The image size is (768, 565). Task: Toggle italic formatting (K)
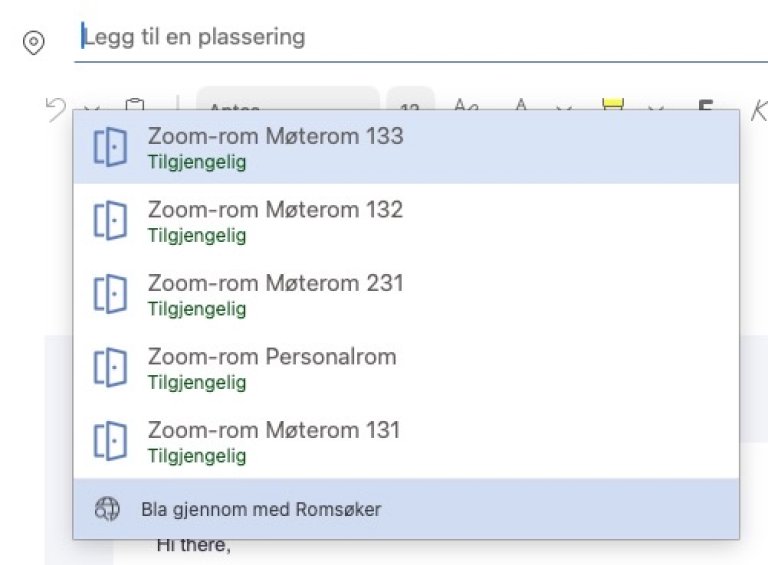(x=759, y=105)
